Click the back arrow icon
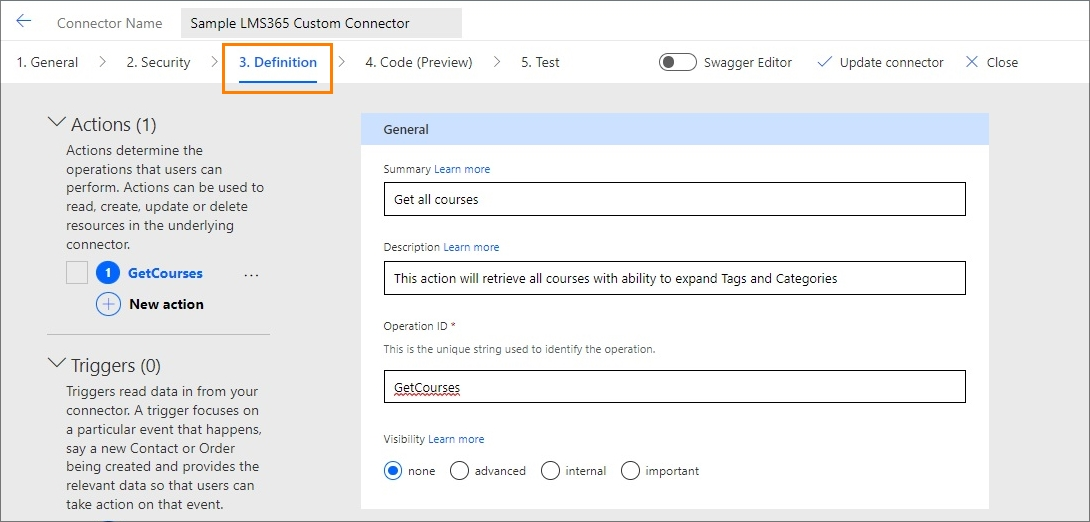 (24, 22)
